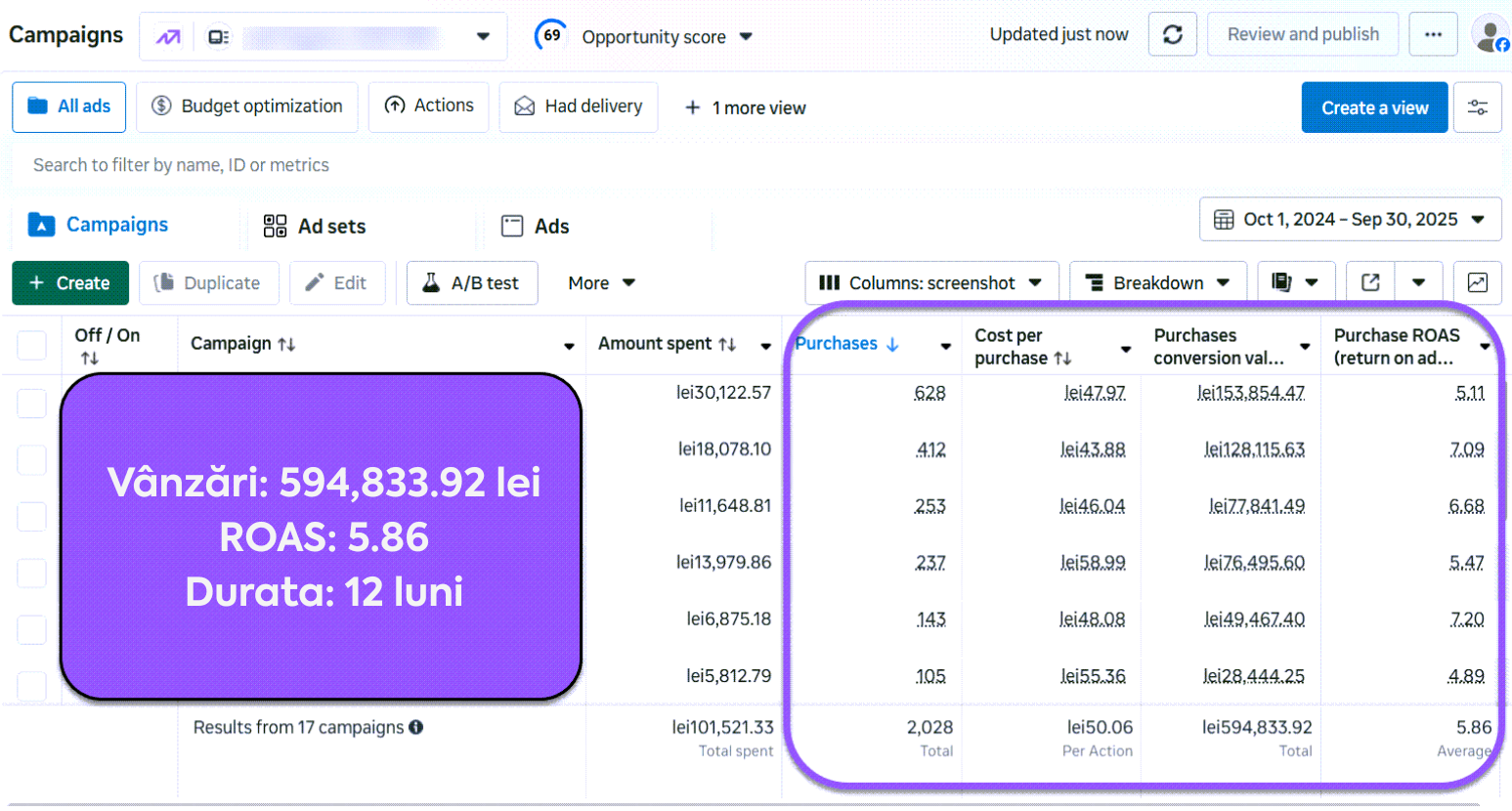This screenshot has height=811, width=1512.
Task: Sort by the Purchases column header
Action: point(837,344)
